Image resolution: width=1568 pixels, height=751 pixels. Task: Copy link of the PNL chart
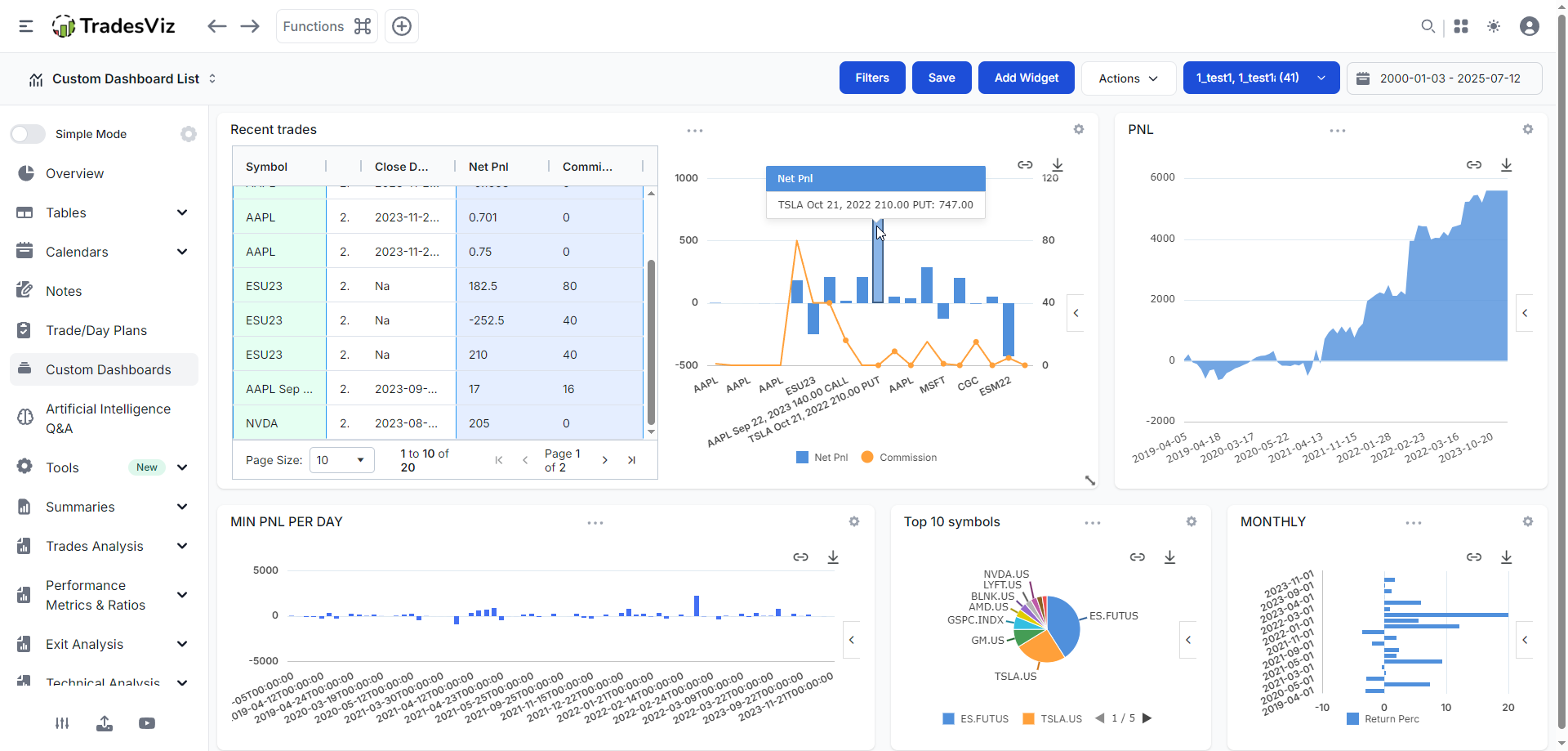point(1474,165)
